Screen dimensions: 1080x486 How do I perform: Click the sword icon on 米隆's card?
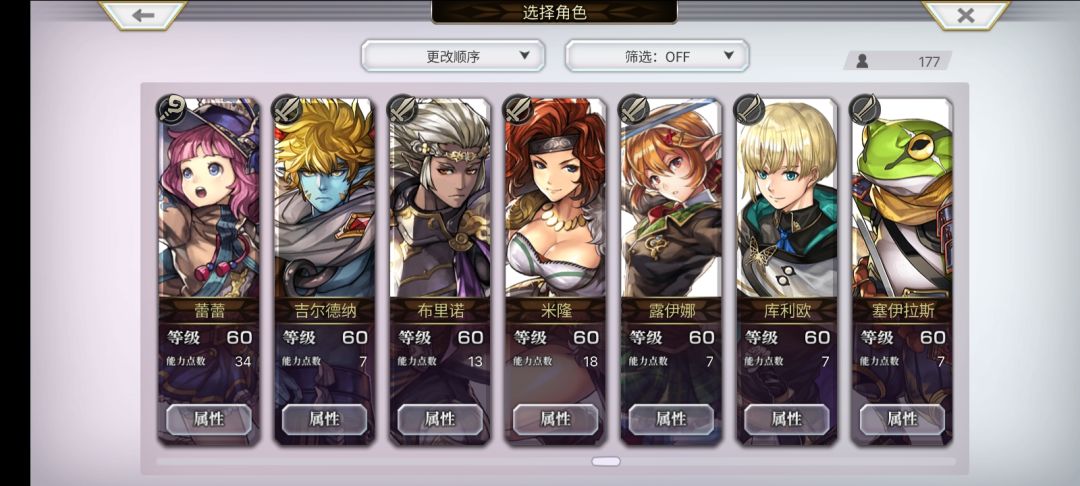pyautogui.click(x=518, y=109)
